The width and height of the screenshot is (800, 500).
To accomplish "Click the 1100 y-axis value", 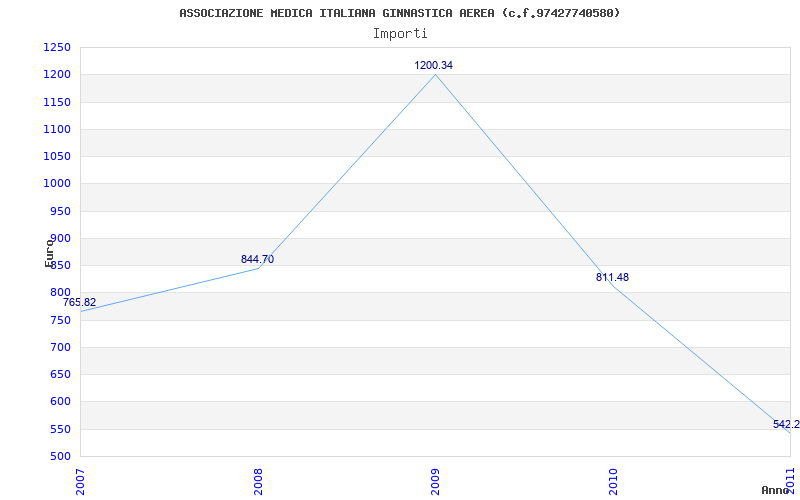I will point(57,129).
